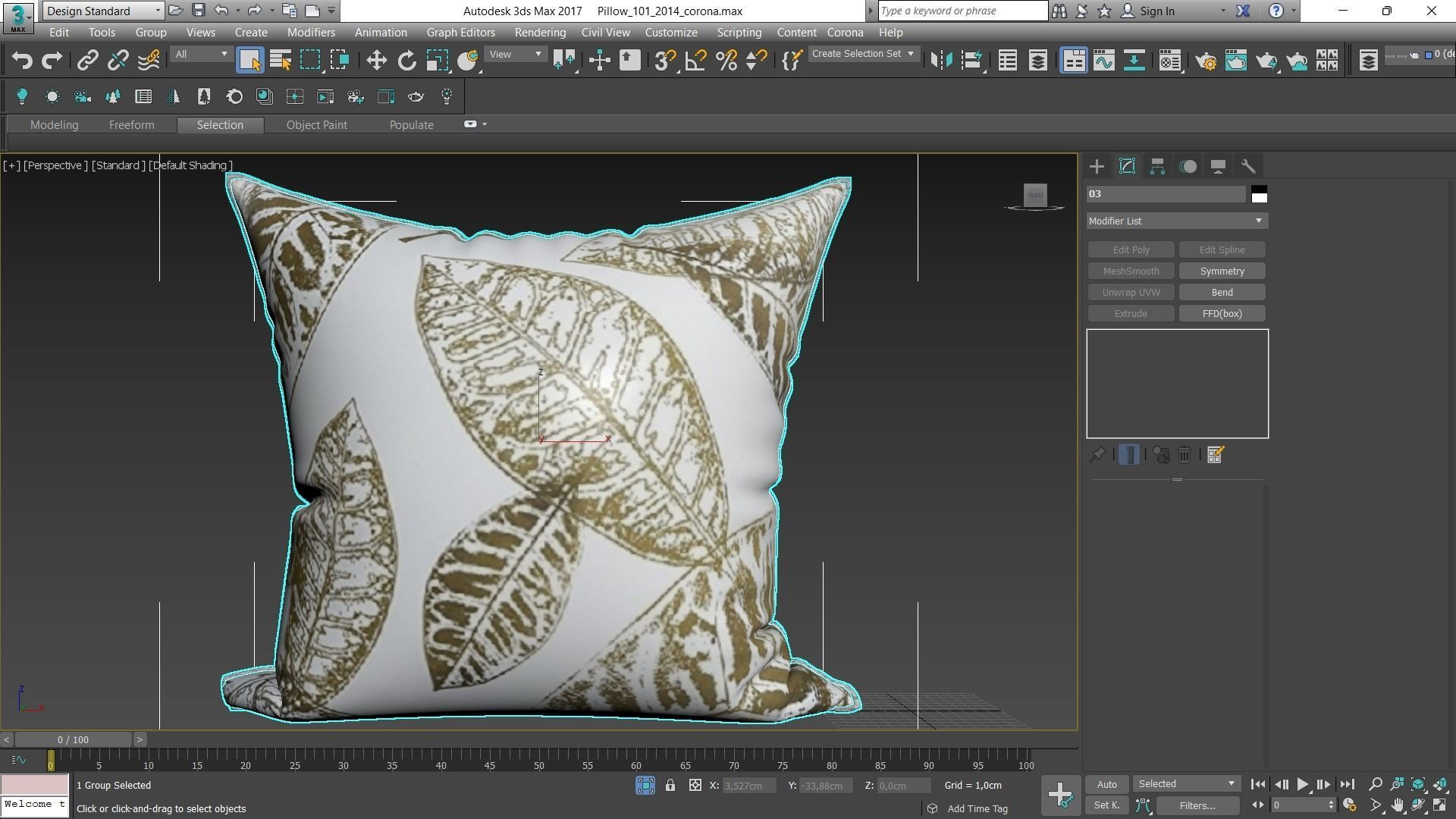Switch to Create command panel

[1097, 166]
